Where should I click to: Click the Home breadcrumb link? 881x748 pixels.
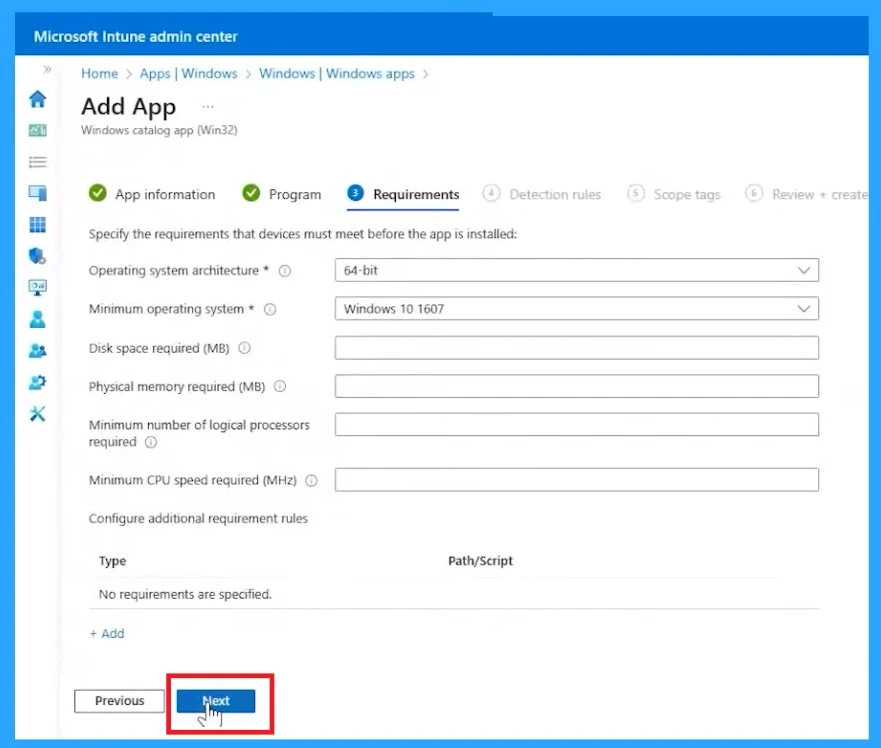pos(99,74)
